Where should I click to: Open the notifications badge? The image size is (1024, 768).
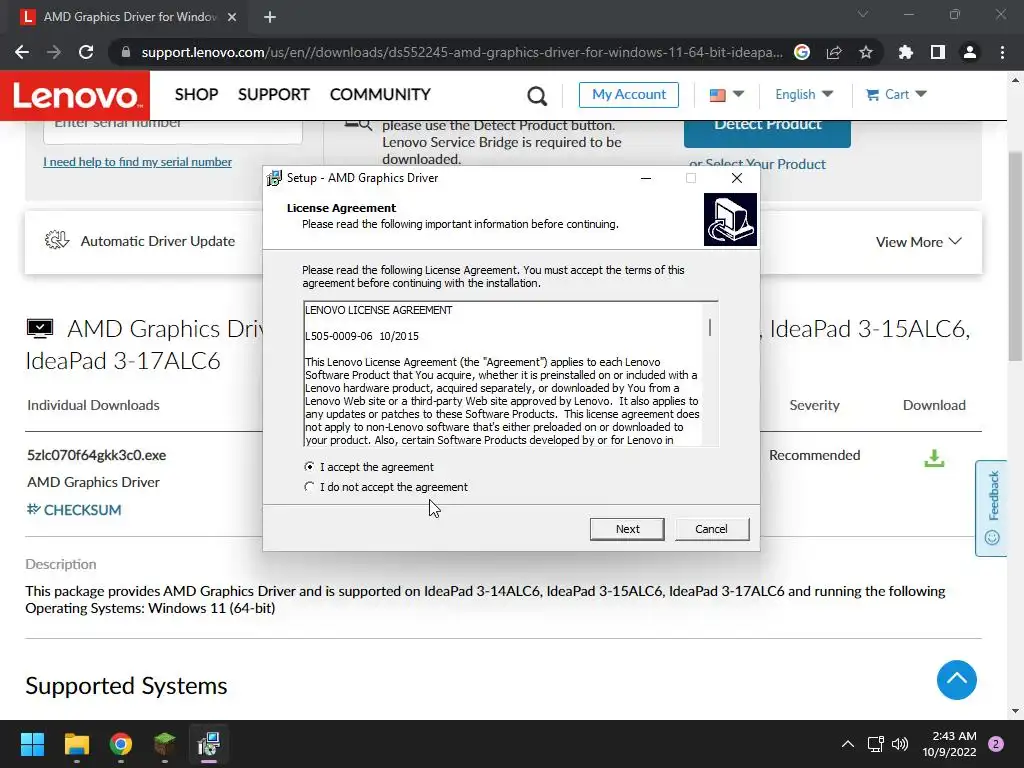point(996,744)
